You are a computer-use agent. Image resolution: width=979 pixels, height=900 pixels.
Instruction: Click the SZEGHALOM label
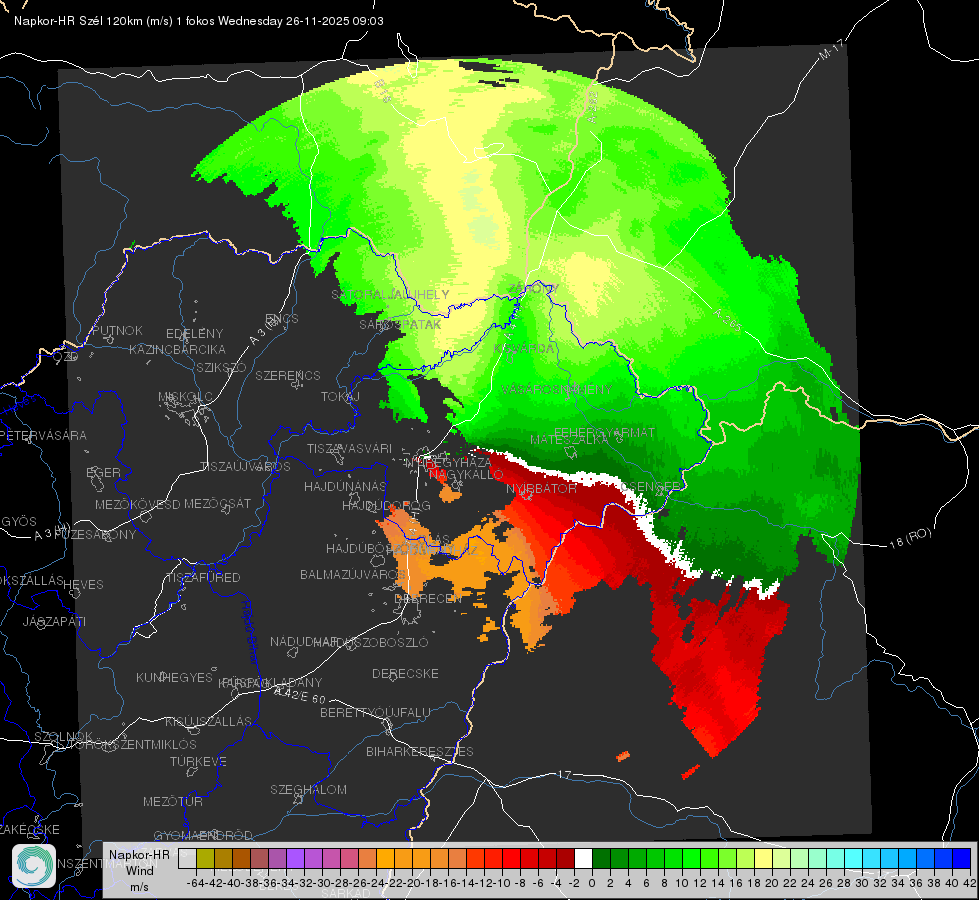[x=308, y=789]
